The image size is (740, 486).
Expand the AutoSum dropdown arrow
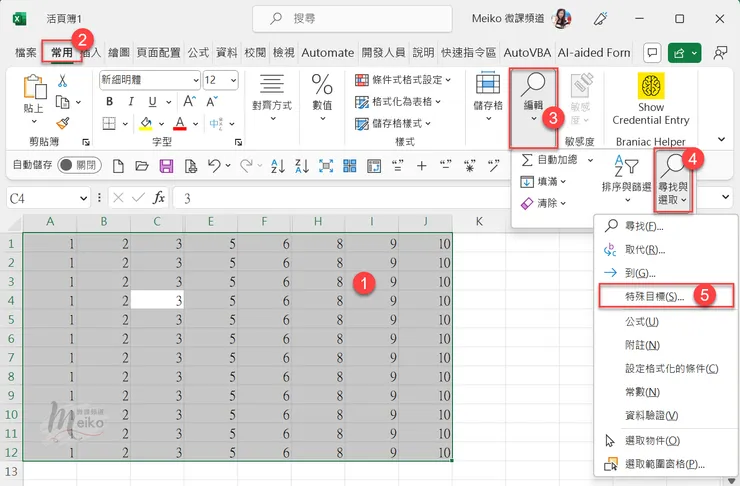pyautogui.click(x=590, y=160)
